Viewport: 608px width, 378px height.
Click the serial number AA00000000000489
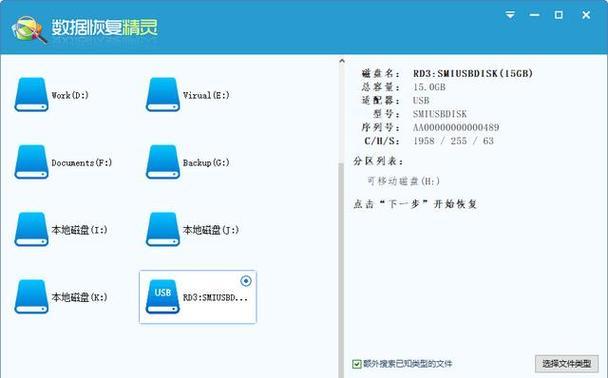pos(456,127)
